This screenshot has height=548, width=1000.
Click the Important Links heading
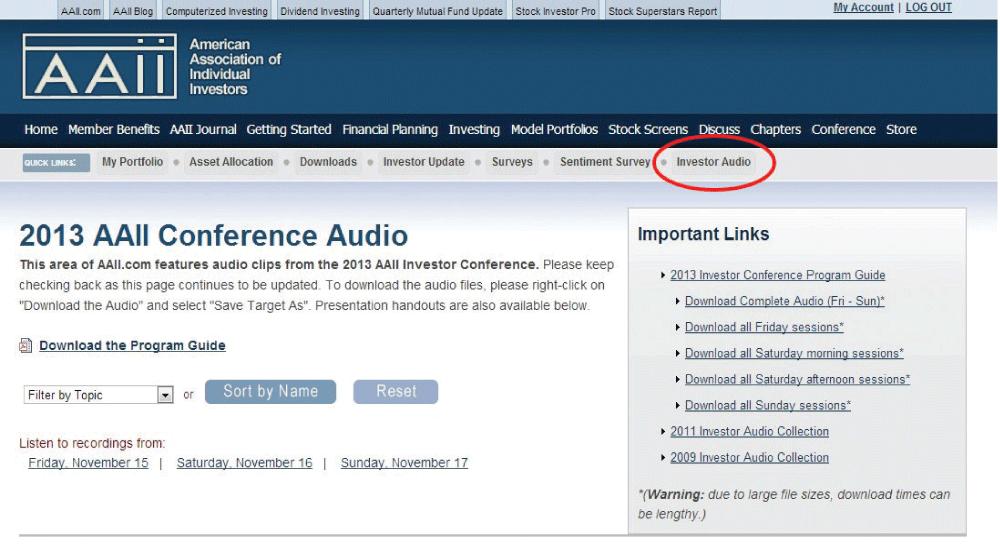click(703, 234)
